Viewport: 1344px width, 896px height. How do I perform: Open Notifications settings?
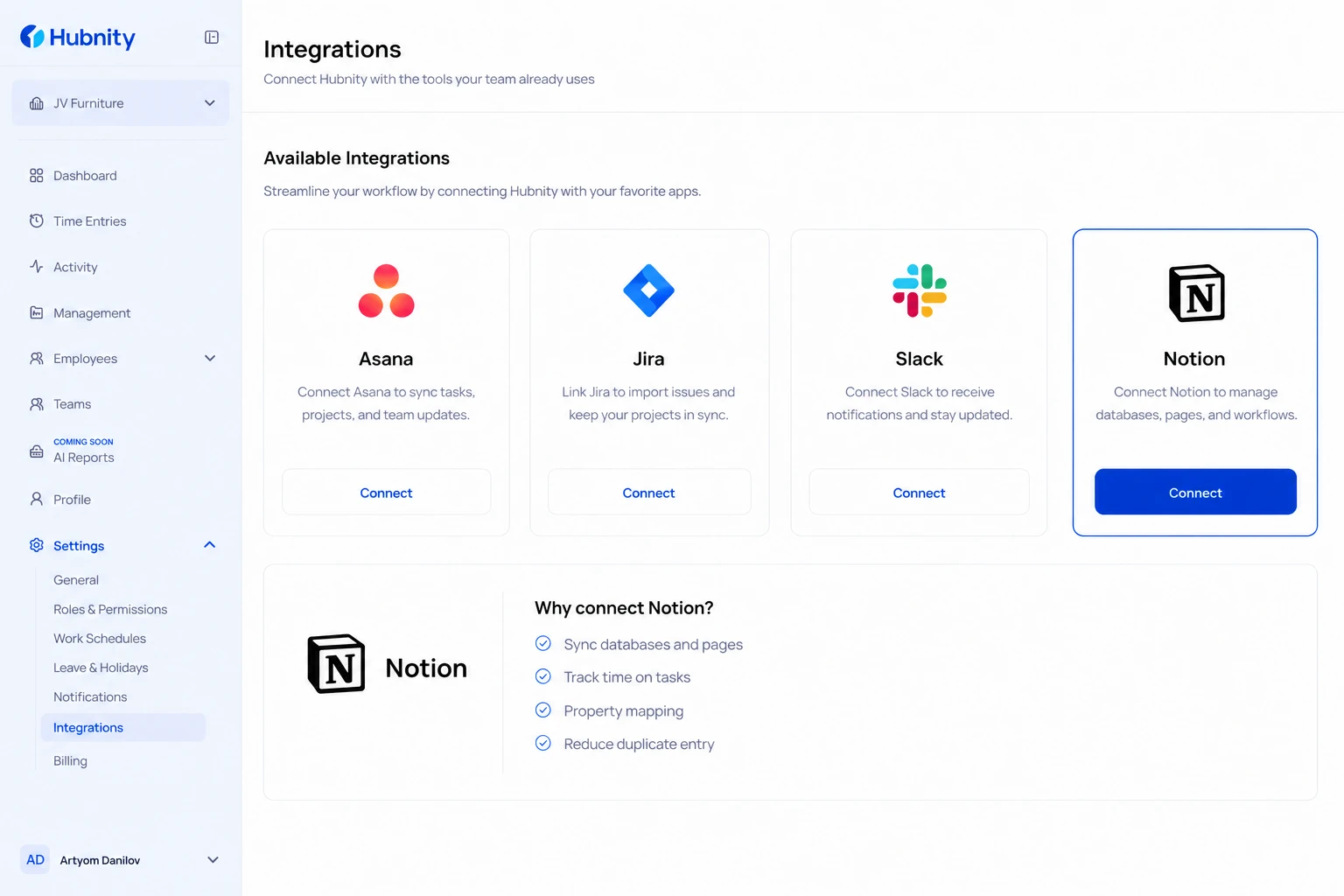point(90,697)
